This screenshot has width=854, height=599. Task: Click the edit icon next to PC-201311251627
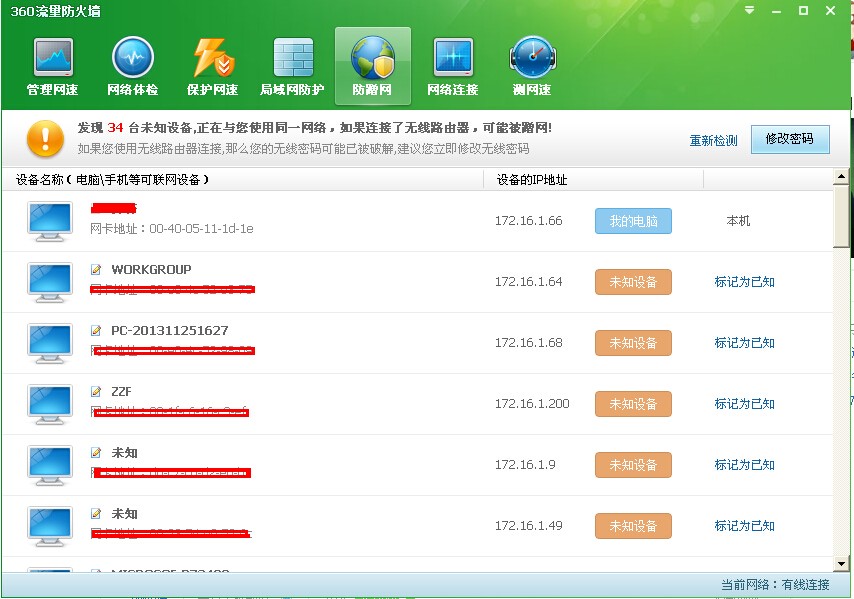pos(96,330)
